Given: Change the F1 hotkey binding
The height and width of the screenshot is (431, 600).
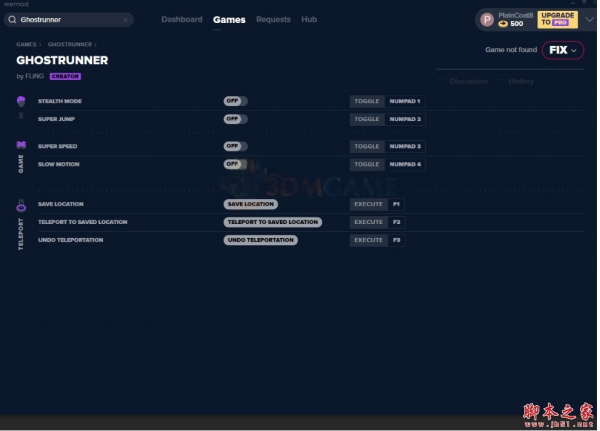Looking at the screenshot, I should 396,204.
